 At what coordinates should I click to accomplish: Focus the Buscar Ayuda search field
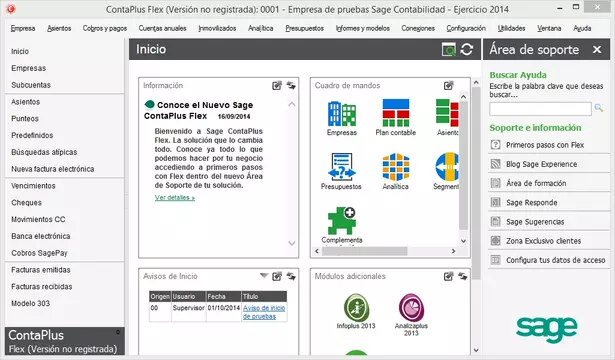[540, 109]
